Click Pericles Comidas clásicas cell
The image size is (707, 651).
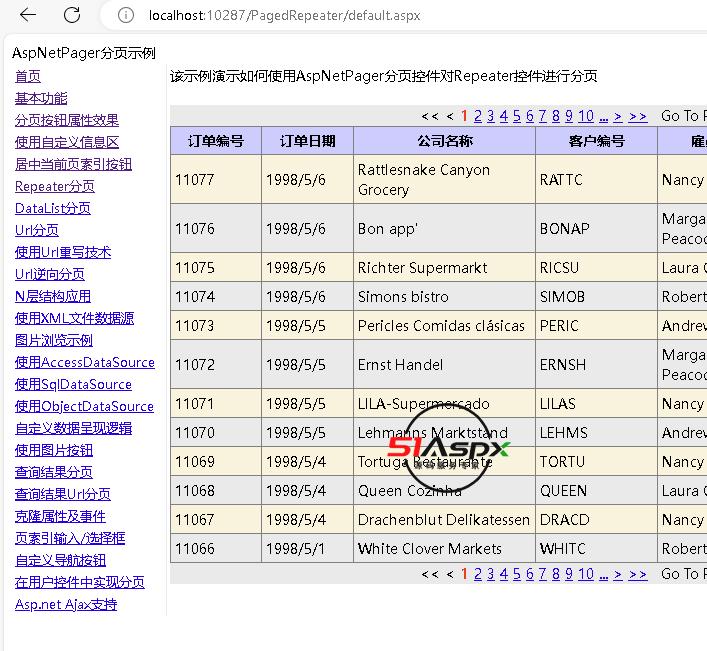[x=445, y=326]
